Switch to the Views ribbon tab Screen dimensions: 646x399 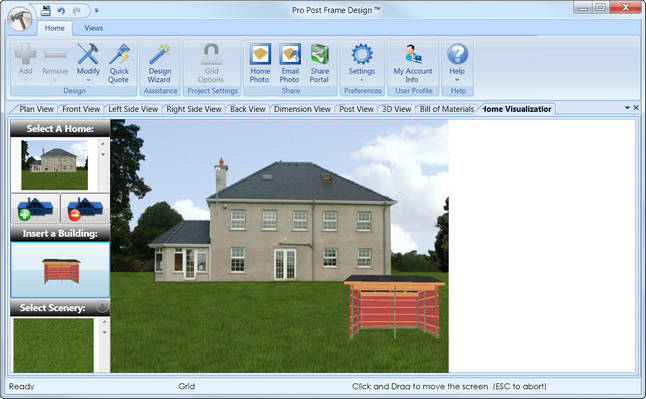(x=94, y=28)
